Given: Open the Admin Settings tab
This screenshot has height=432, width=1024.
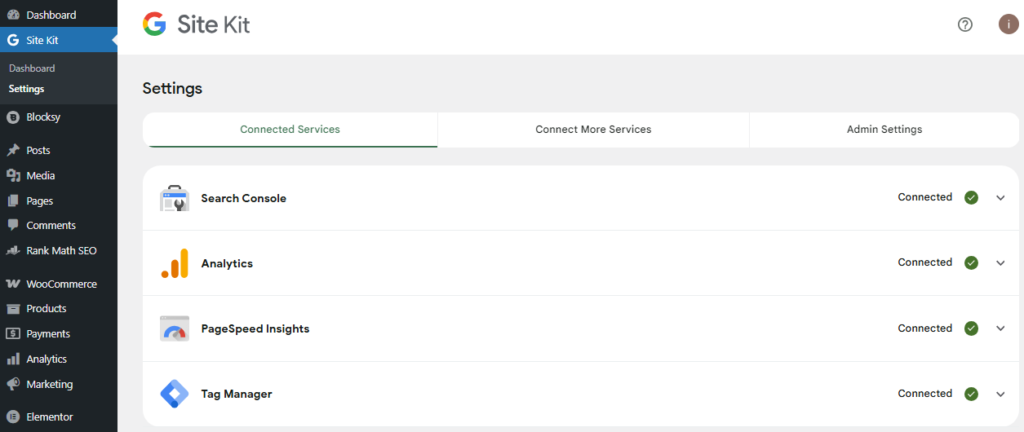Looking at the screenshot, I should 884,129.
